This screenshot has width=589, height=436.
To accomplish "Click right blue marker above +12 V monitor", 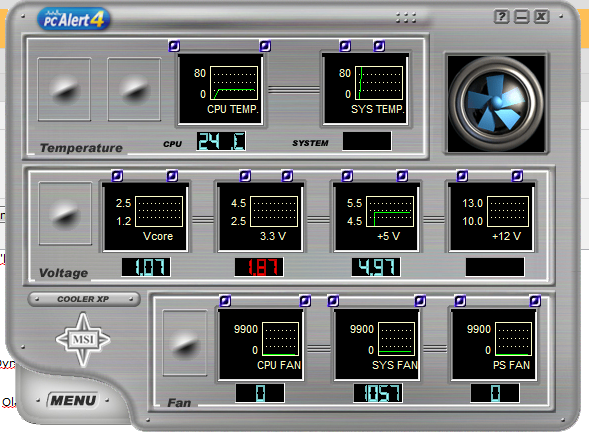I will [517, 176].
